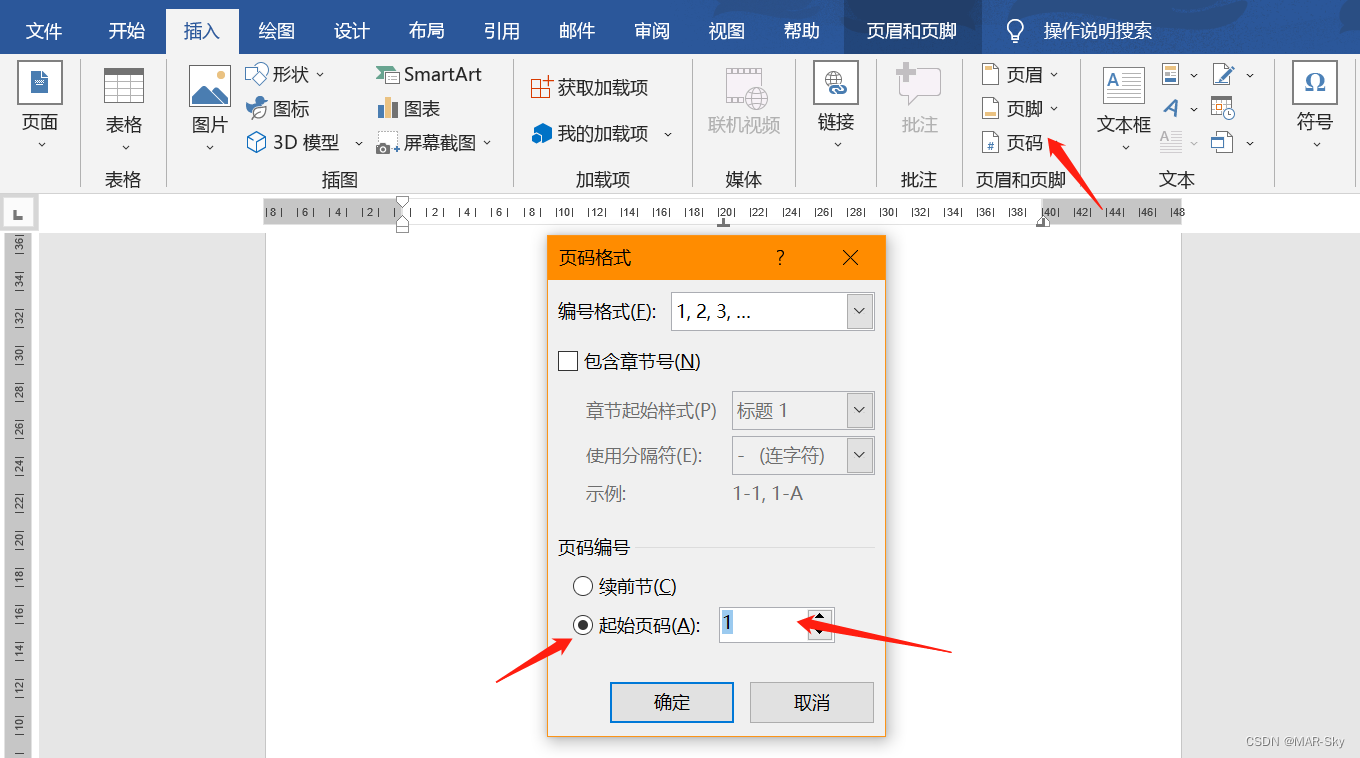The width and height of the screenshot is (1360, 758).
Task: Click the 文本框 (Text Box) icon
Action: 1124,86
